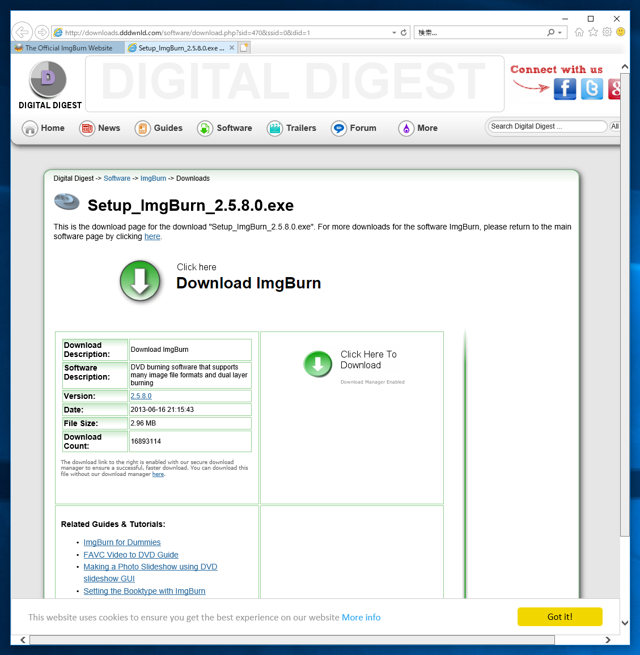
Task: Click the download count 16893114
Action: click(146, 442)
